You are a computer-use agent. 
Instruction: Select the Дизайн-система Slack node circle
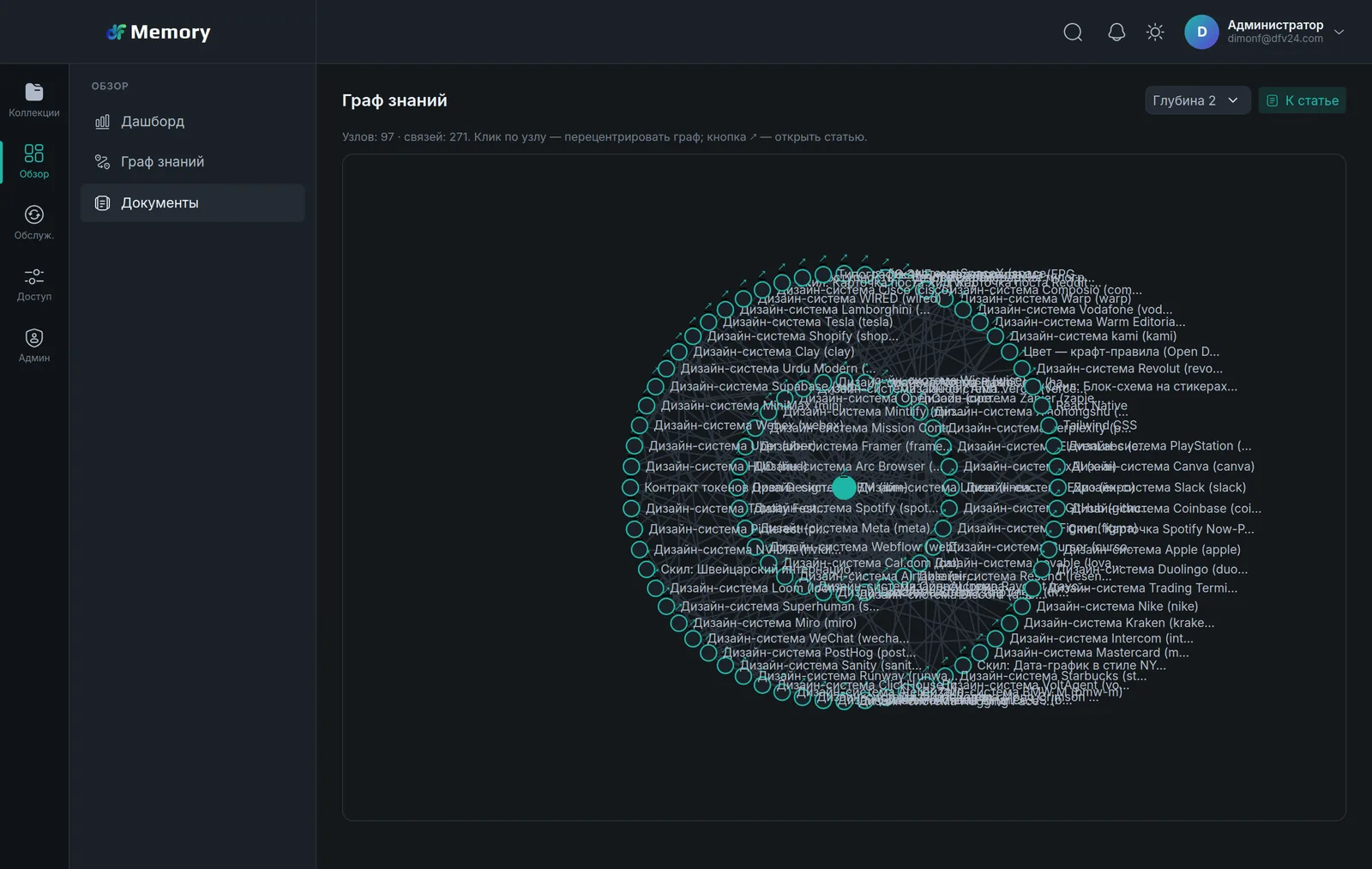click(x=1059, y=487)
